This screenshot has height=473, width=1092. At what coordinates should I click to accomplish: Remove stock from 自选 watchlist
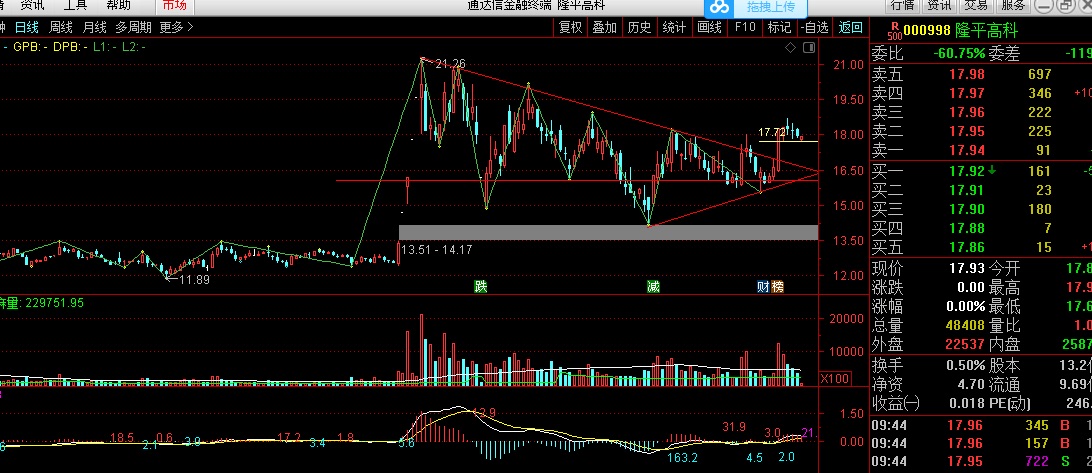point(815,27)
